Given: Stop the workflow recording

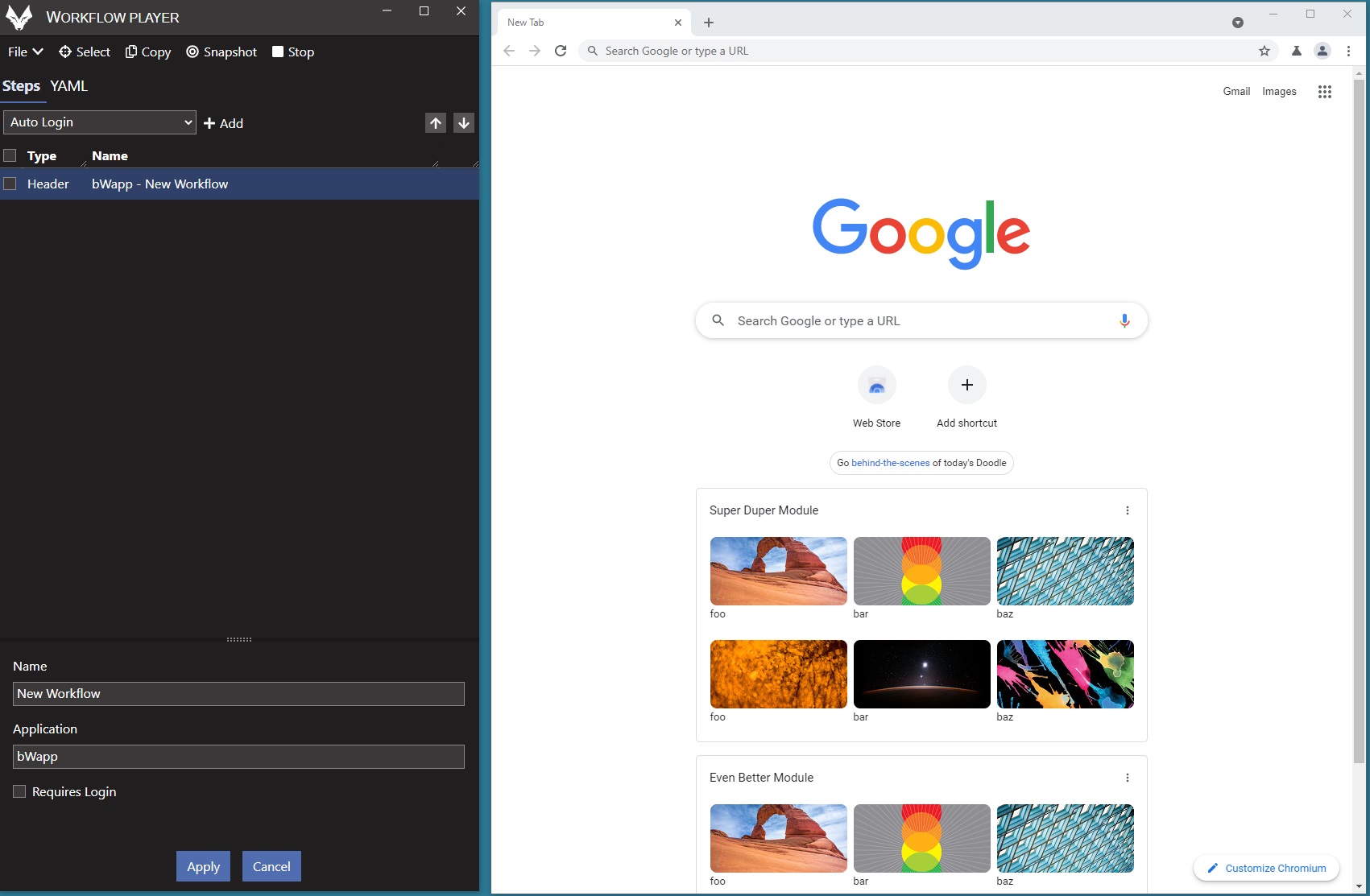Looking at the screenshot, I should 293,52.
